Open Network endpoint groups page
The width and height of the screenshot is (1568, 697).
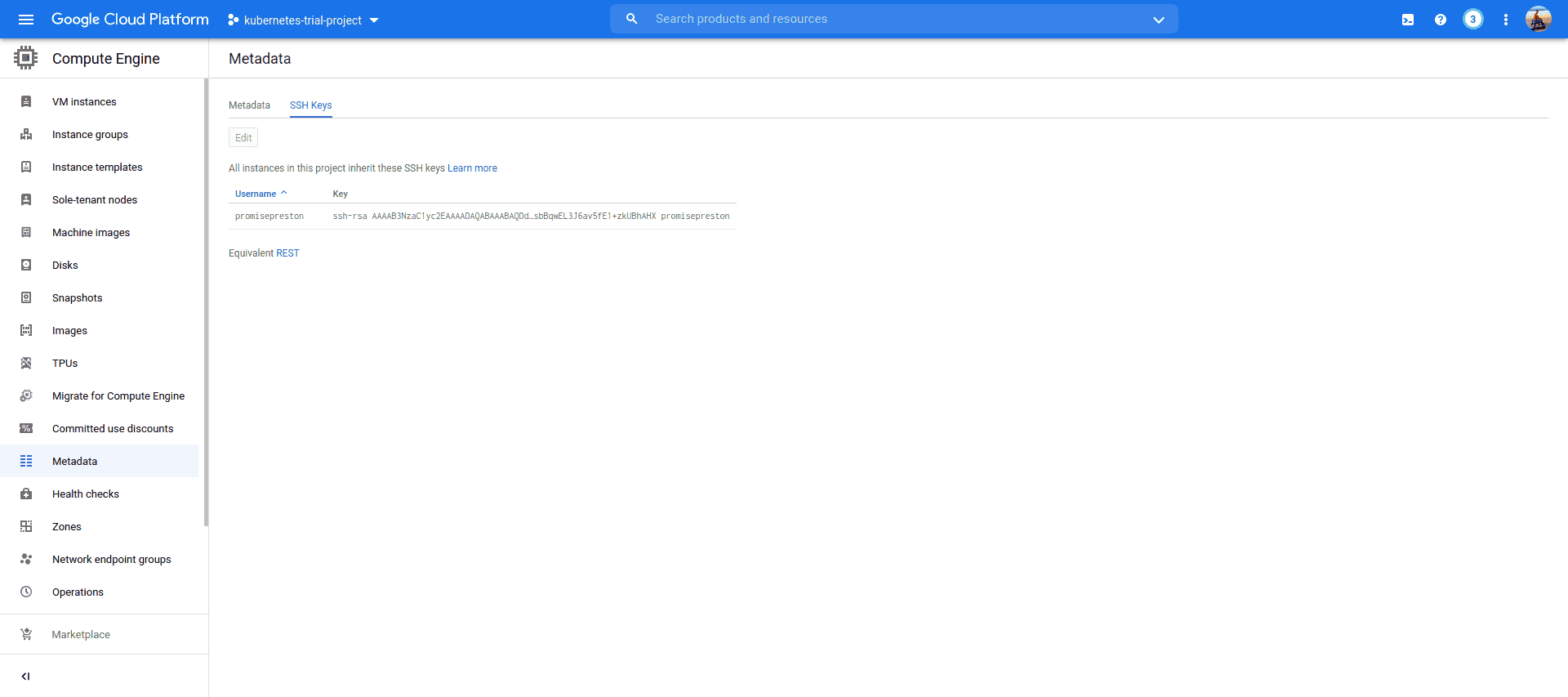point(112,559)
